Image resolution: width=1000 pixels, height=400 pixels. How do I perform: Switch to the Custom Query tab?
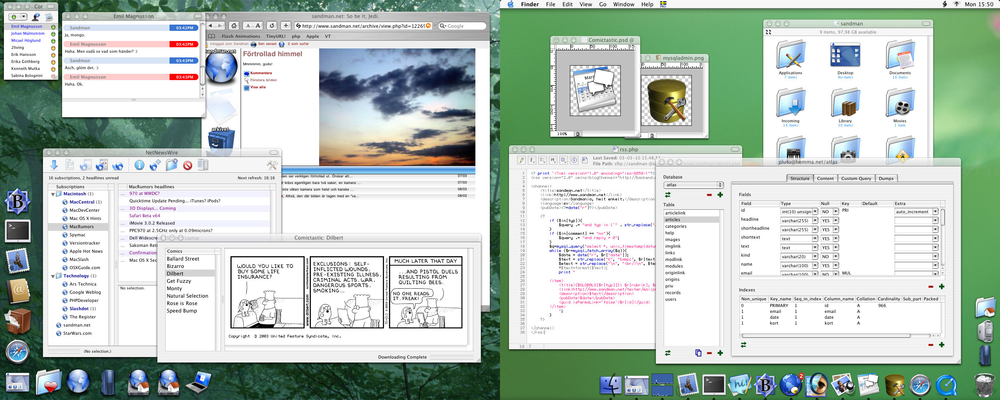(856, 178)
